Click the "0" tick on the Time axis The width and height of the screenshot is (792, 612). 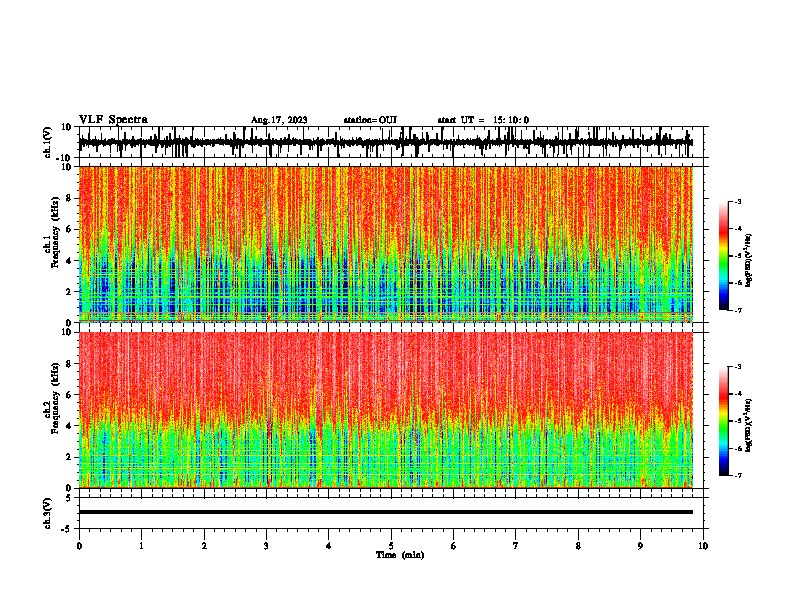[x=79, y=546]
